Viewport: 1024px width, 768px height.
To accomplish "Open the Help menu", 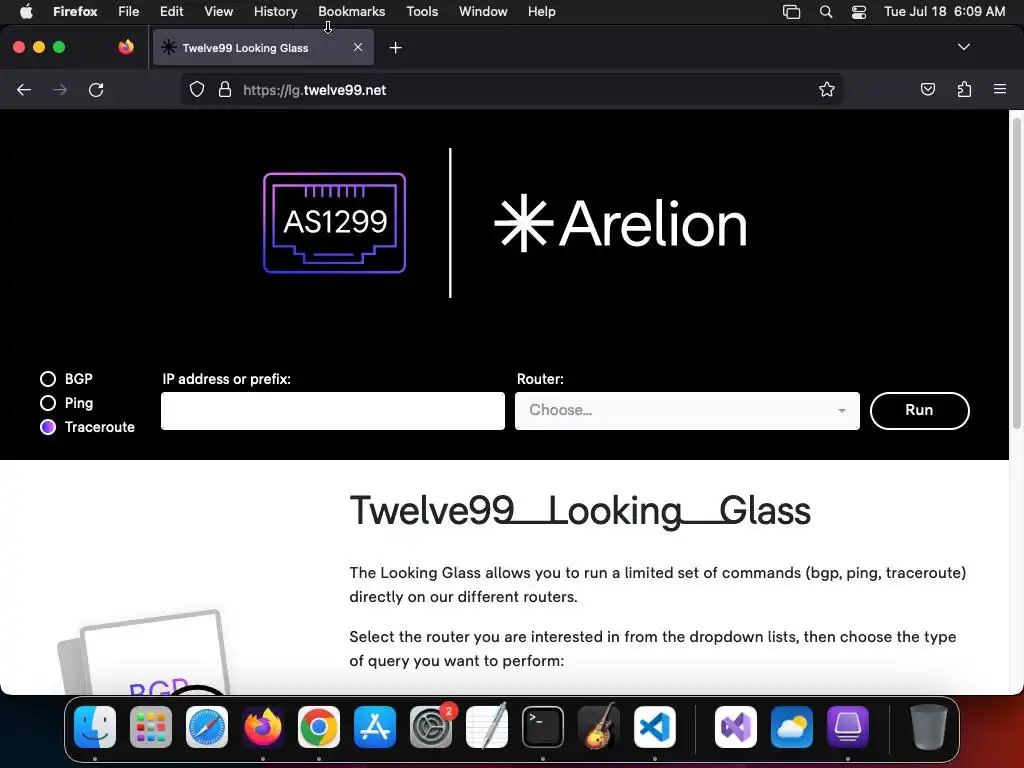I will click(x=541, y=11).
